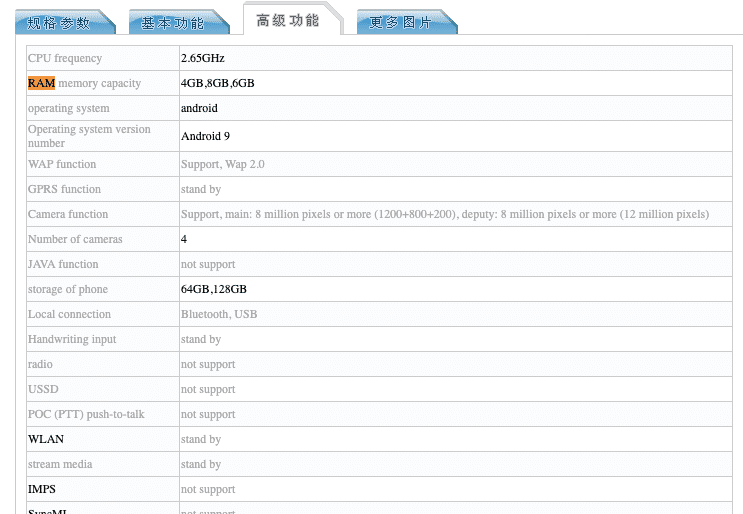The image size is (743, 514).
Task: Click the Operating system version number label
Action: coord(89,136)
